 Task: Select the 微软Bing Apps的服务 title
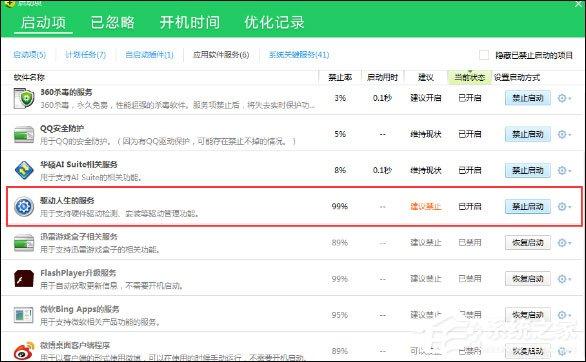80,309
